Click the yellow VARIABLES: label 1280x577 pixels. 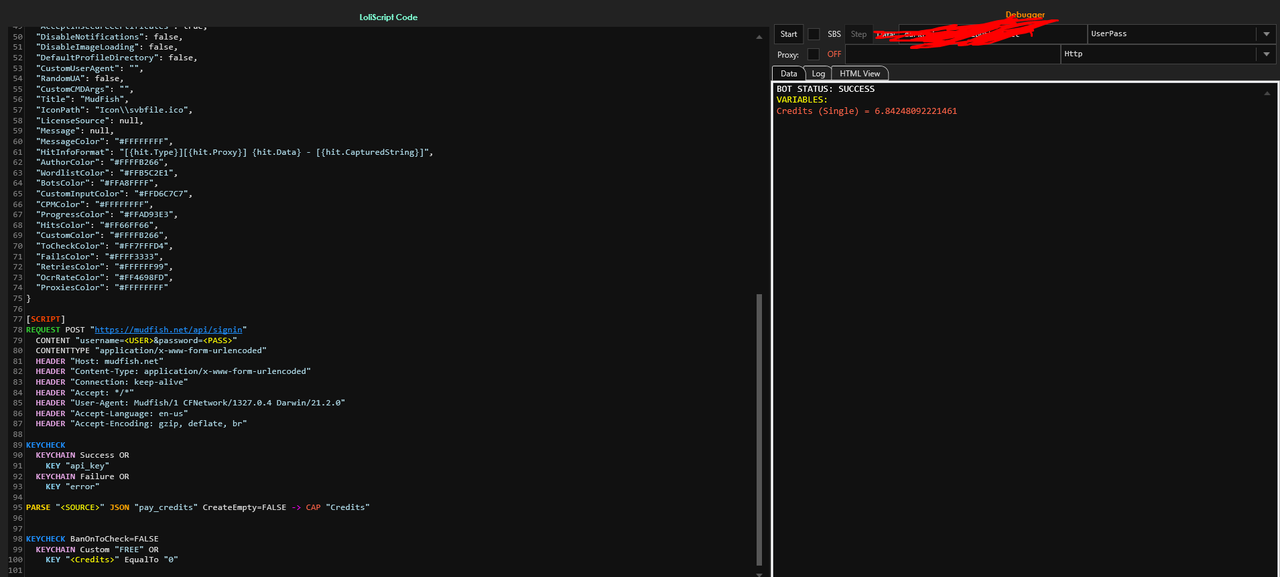point(802,100)
